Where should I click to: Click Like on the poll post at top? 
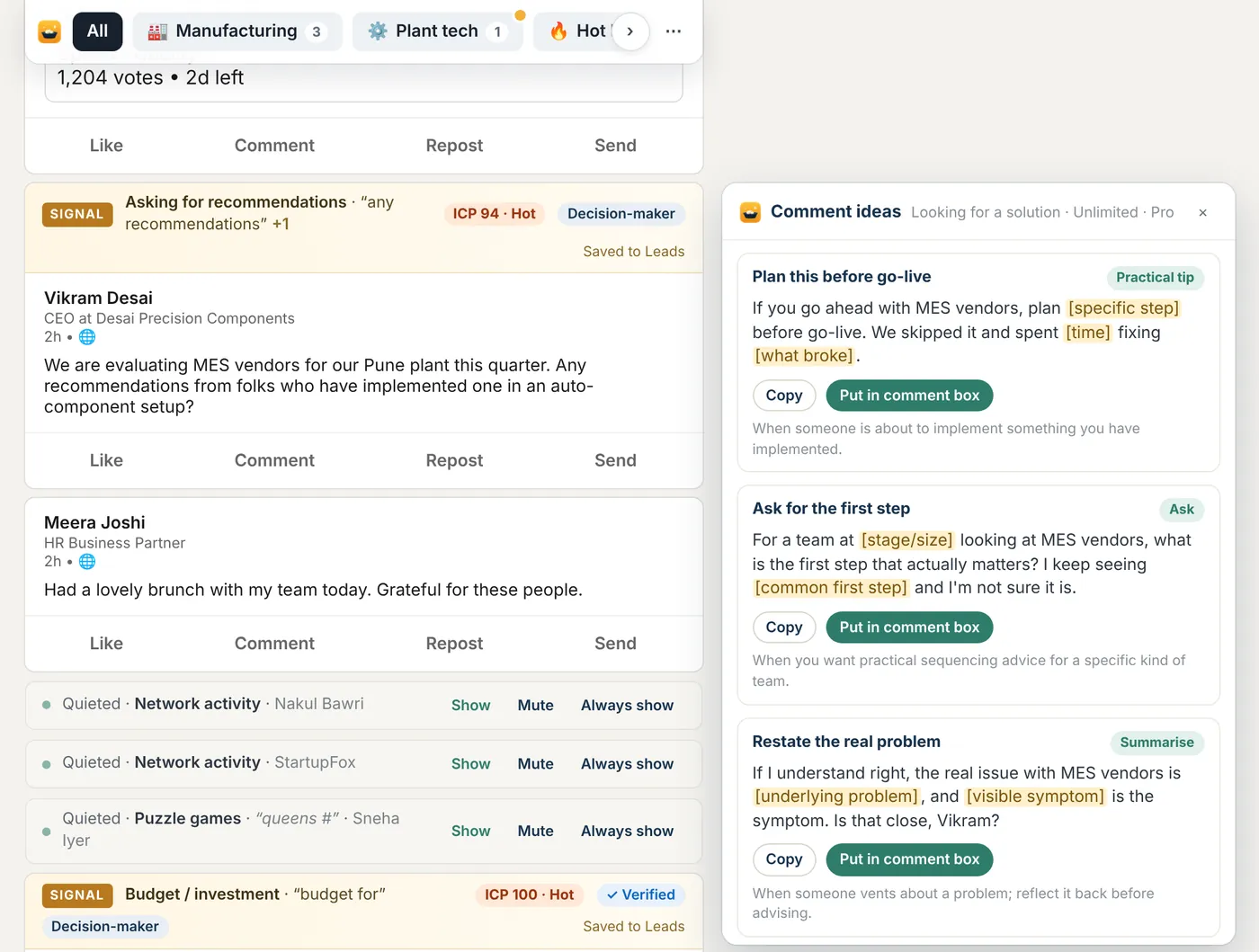(x=106, y=146)
